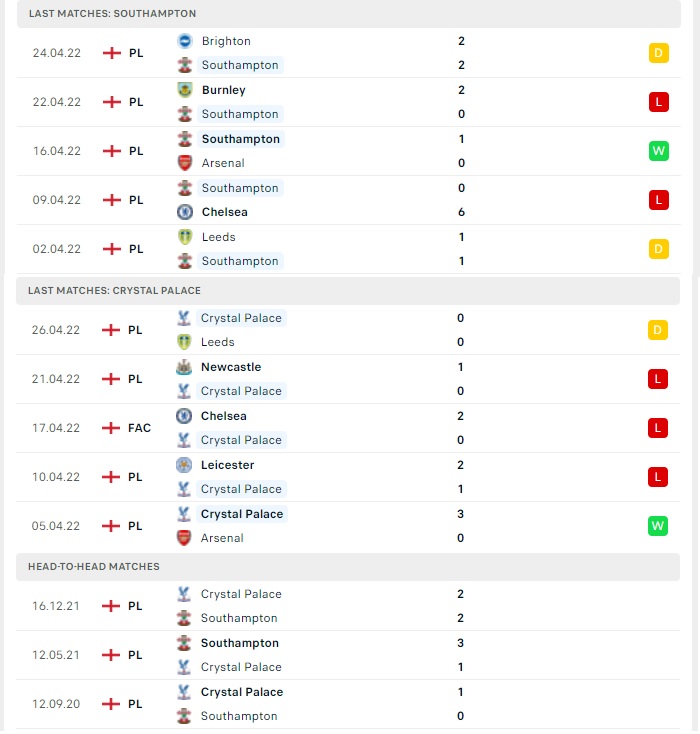Open the Newcastle team name link

(x=231, y=367)
